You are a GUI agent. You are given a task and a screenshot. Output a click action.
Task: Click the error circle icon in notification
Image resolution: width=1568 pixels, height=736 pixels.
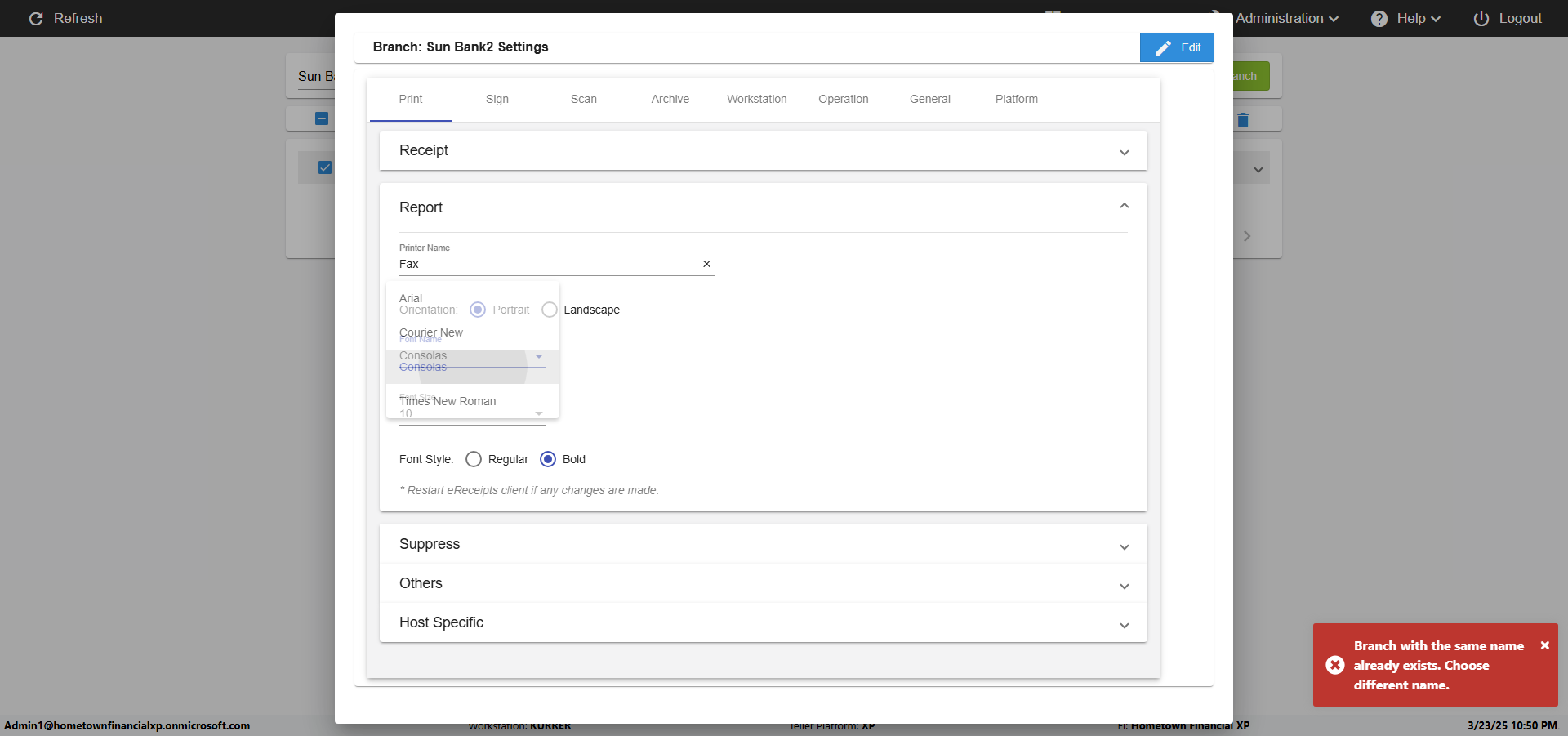1334,665
